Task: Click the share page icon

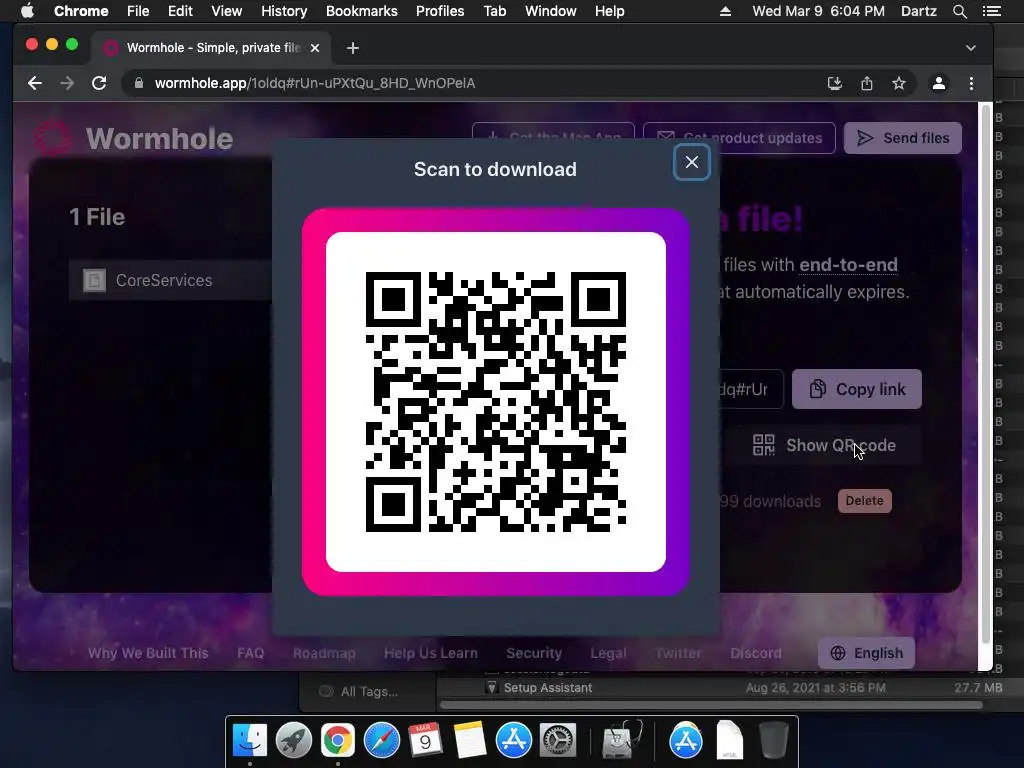Action: [867, 83]
